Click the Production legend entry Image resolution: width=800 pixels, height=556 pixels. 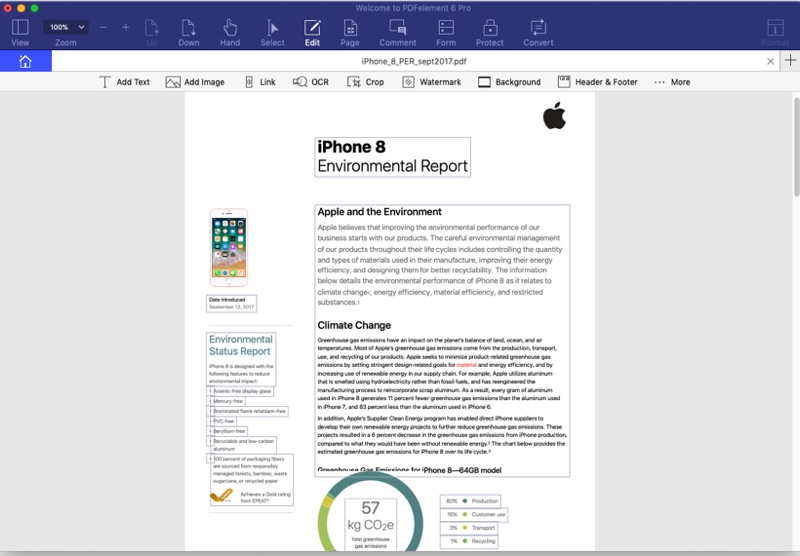pos(471,501)
